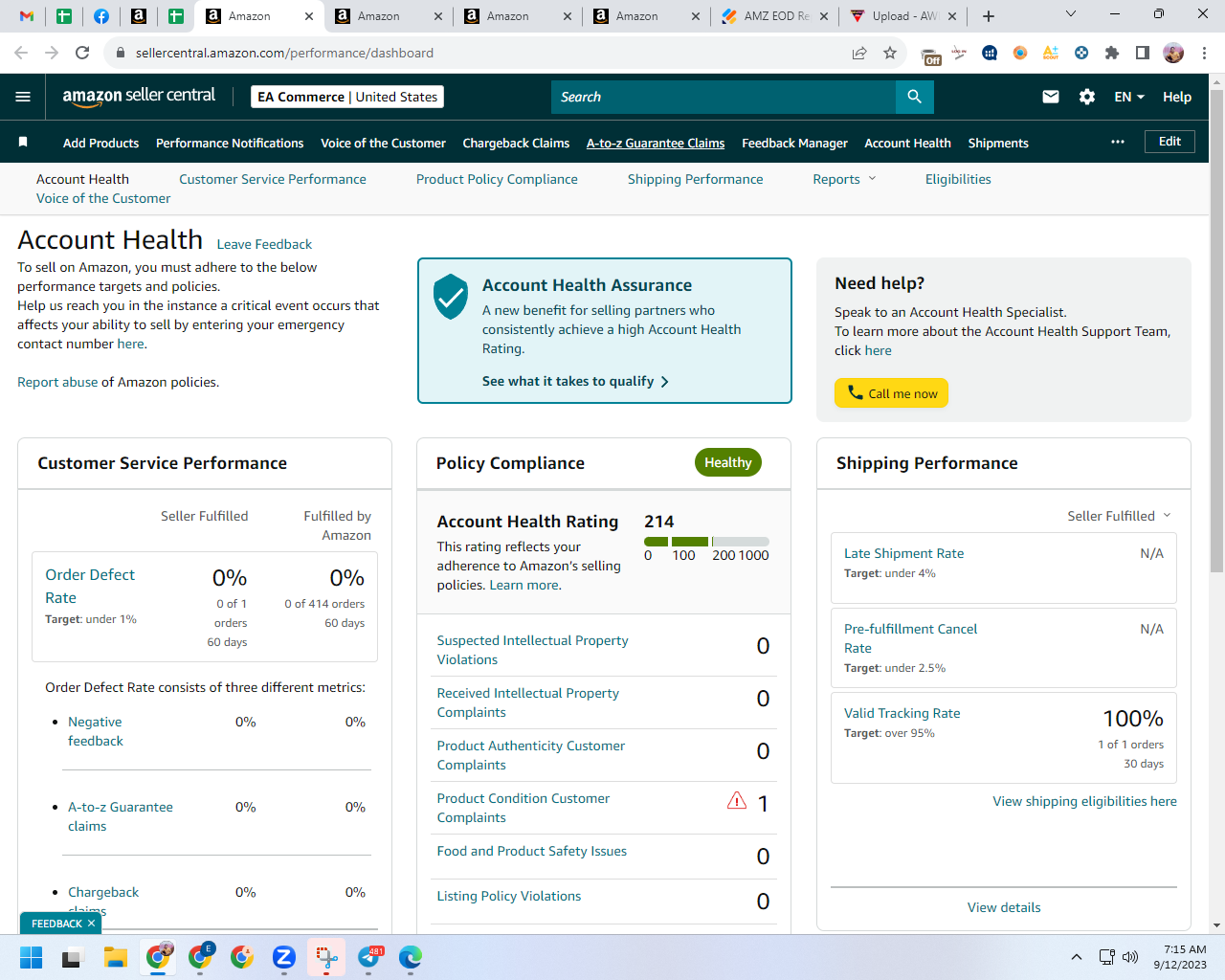The width and height of the screenshot is (1225, 980).
Task: Open the Help link in header
Action: pos(1177,97)
